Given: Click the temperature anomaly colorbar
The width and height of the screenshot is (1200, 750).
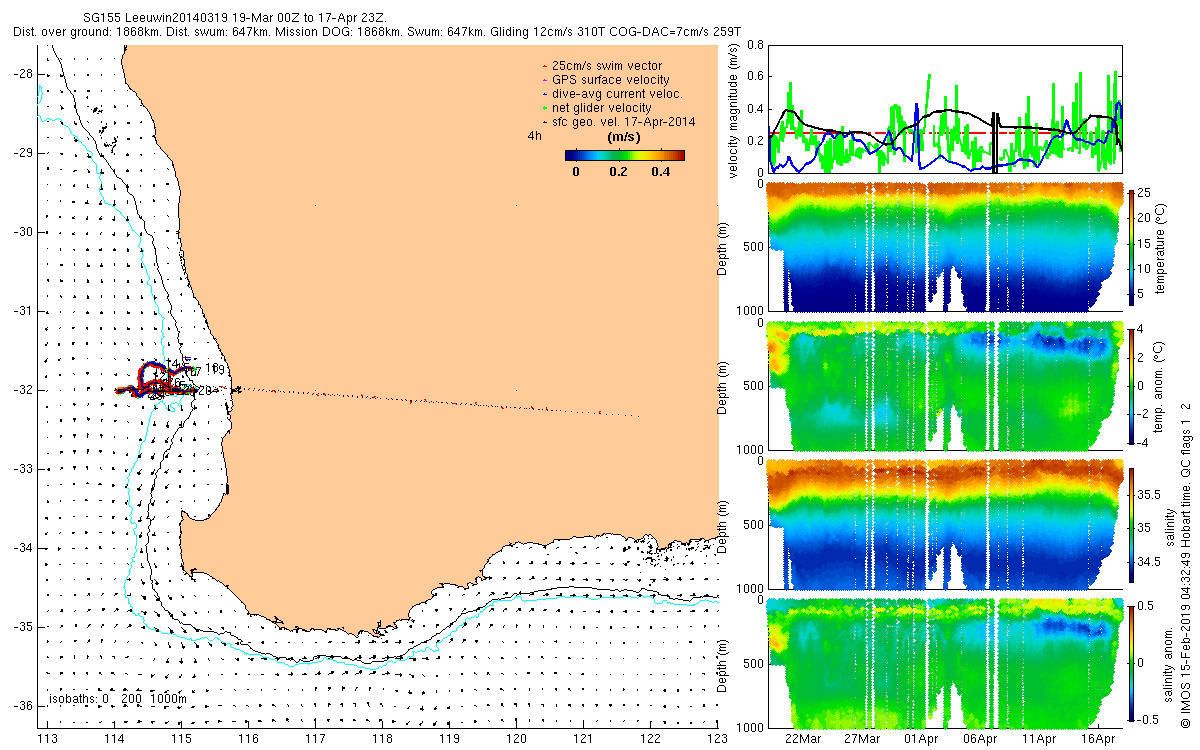Looking at the screenshot, I should pos(1131,385).
